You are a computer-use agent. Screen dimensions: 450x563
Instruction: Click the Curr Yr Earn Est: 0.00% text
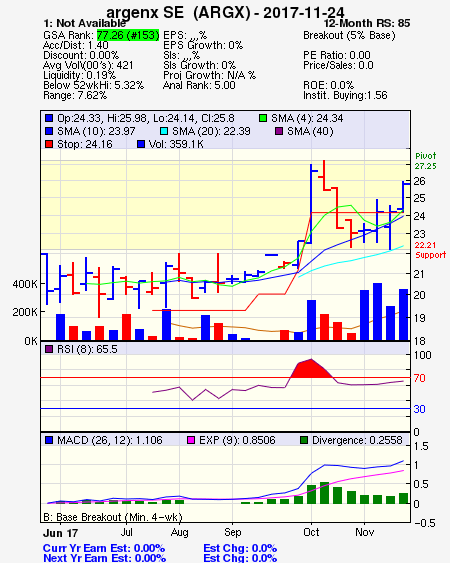click(104, 548)
